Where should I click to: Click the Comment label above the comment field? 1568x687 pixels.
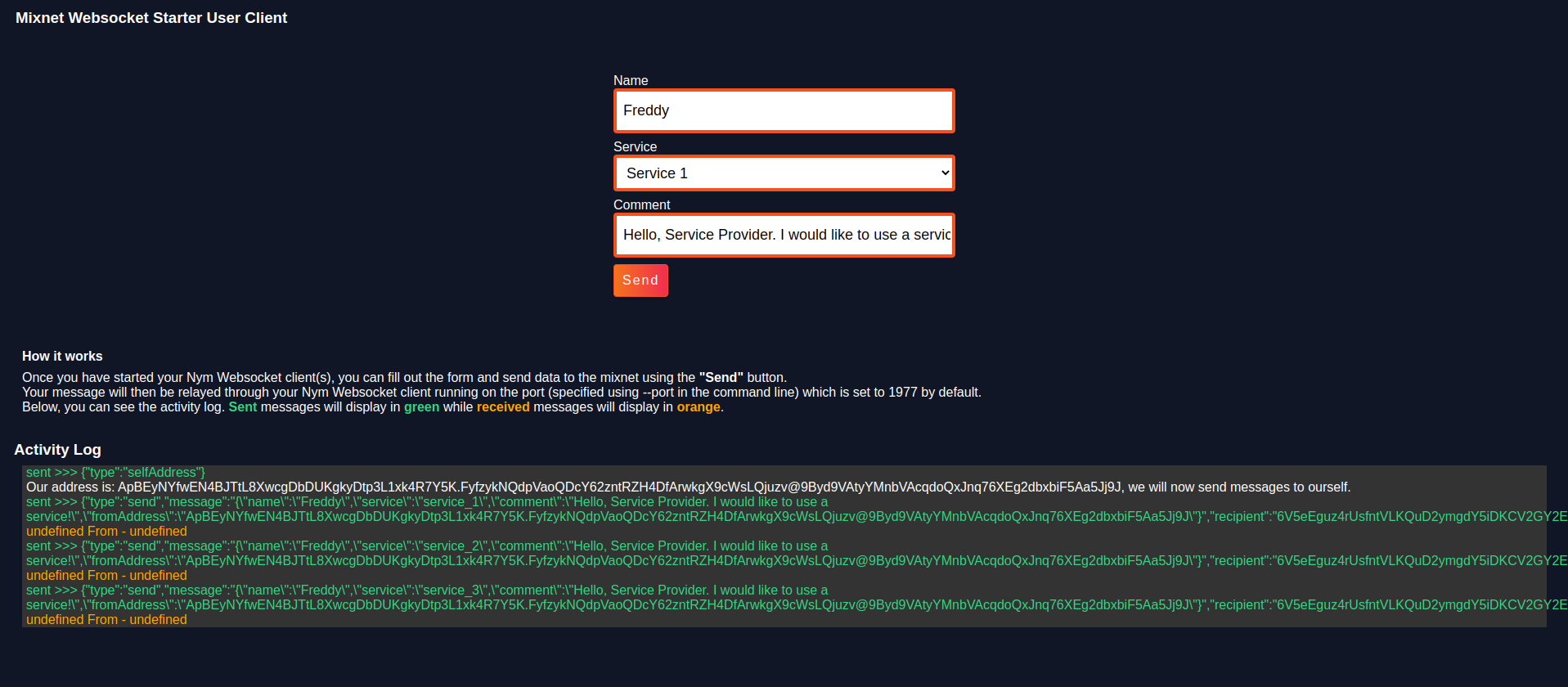(641, 204)
